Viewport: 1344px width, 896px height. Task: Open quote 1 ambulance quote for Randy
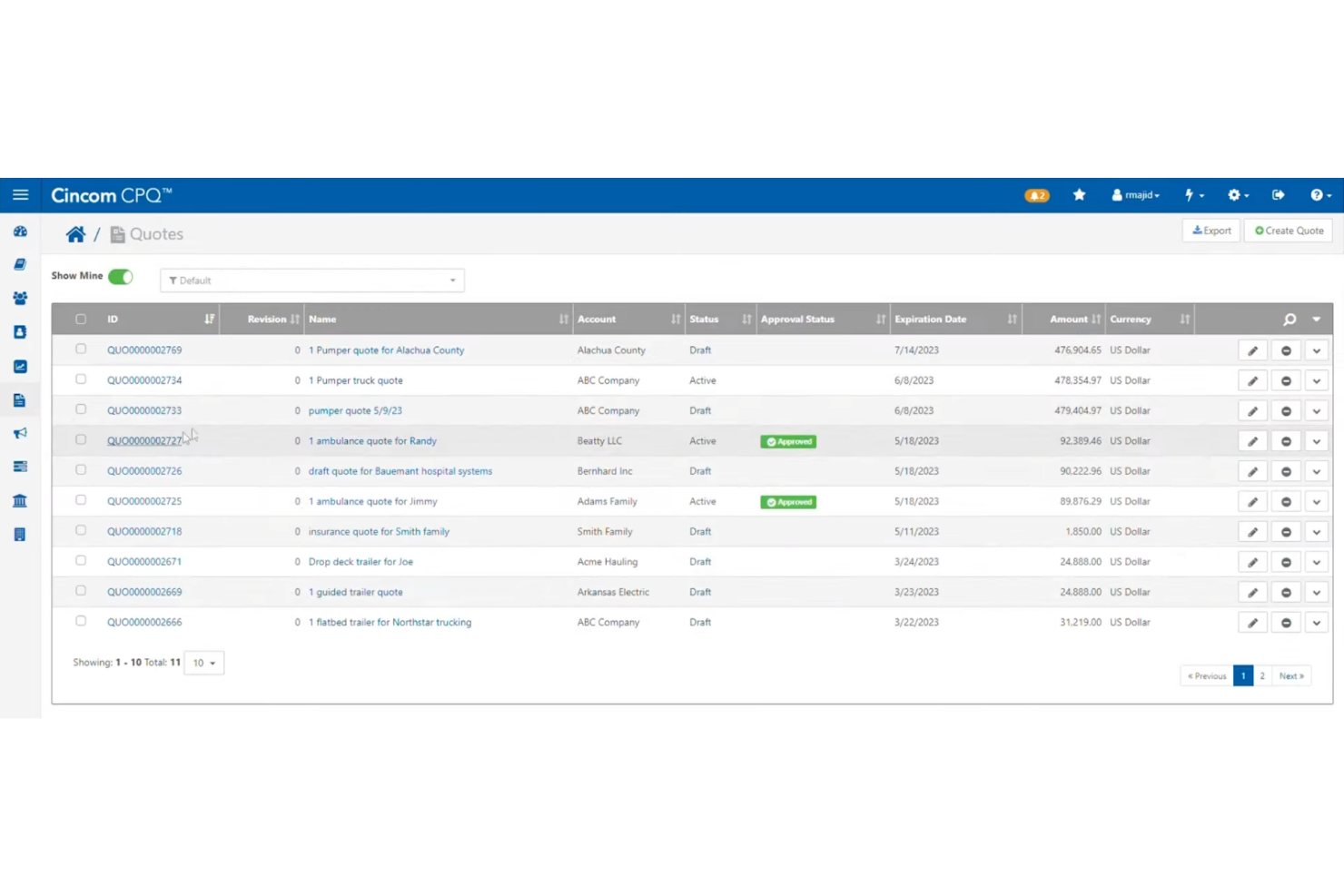pos(372,440)
